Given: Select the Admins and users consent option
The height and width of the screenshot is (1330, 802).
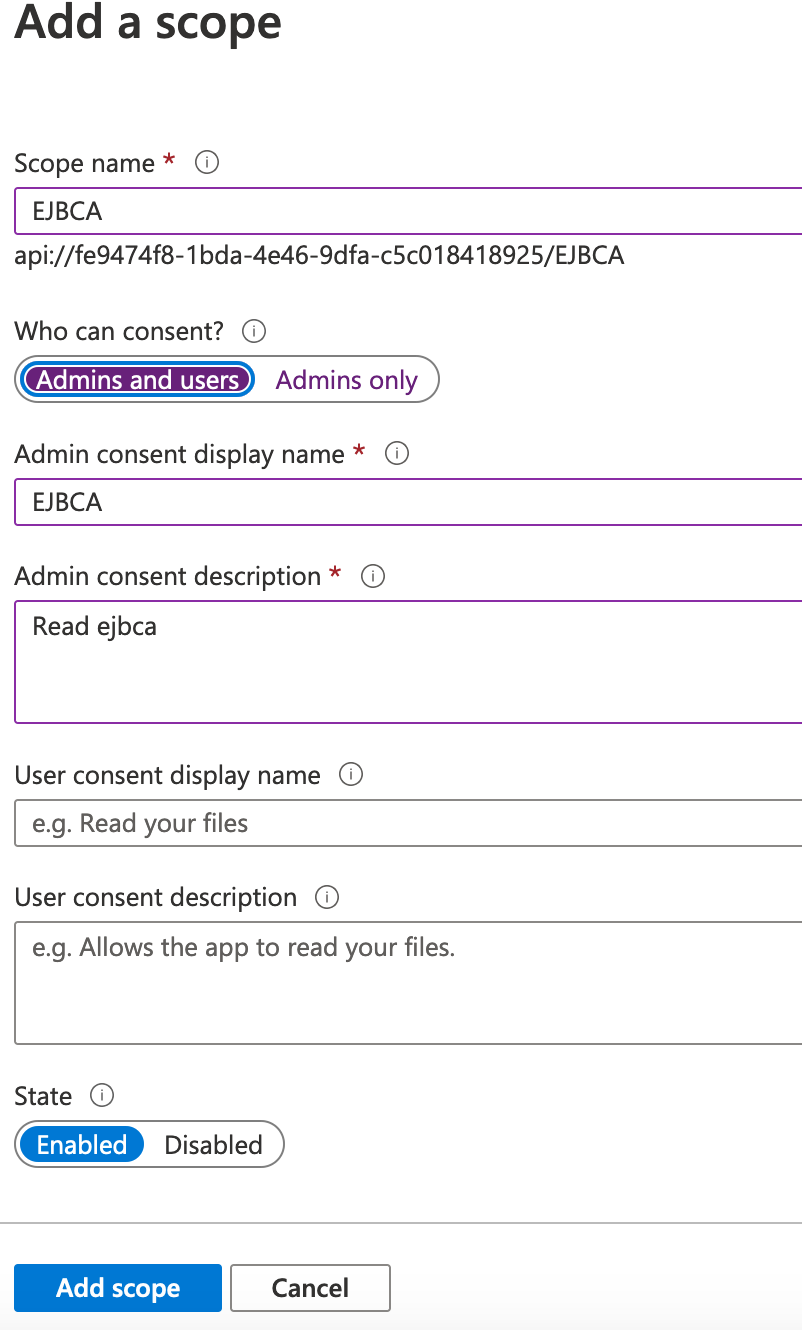Looking at the screenshot, I should point(138,380).
